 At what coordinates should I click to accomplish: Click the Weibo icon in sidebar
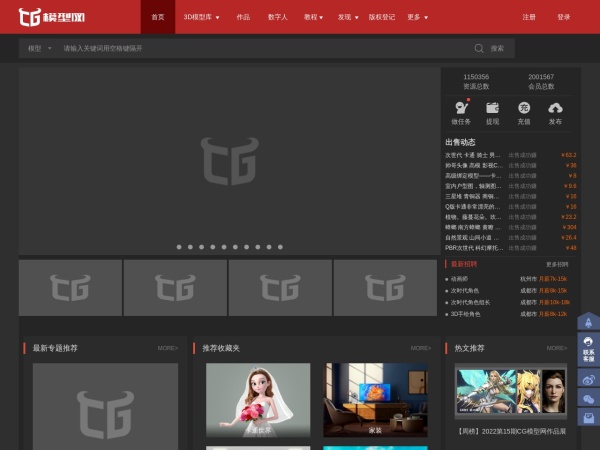[x=589, y=379]
